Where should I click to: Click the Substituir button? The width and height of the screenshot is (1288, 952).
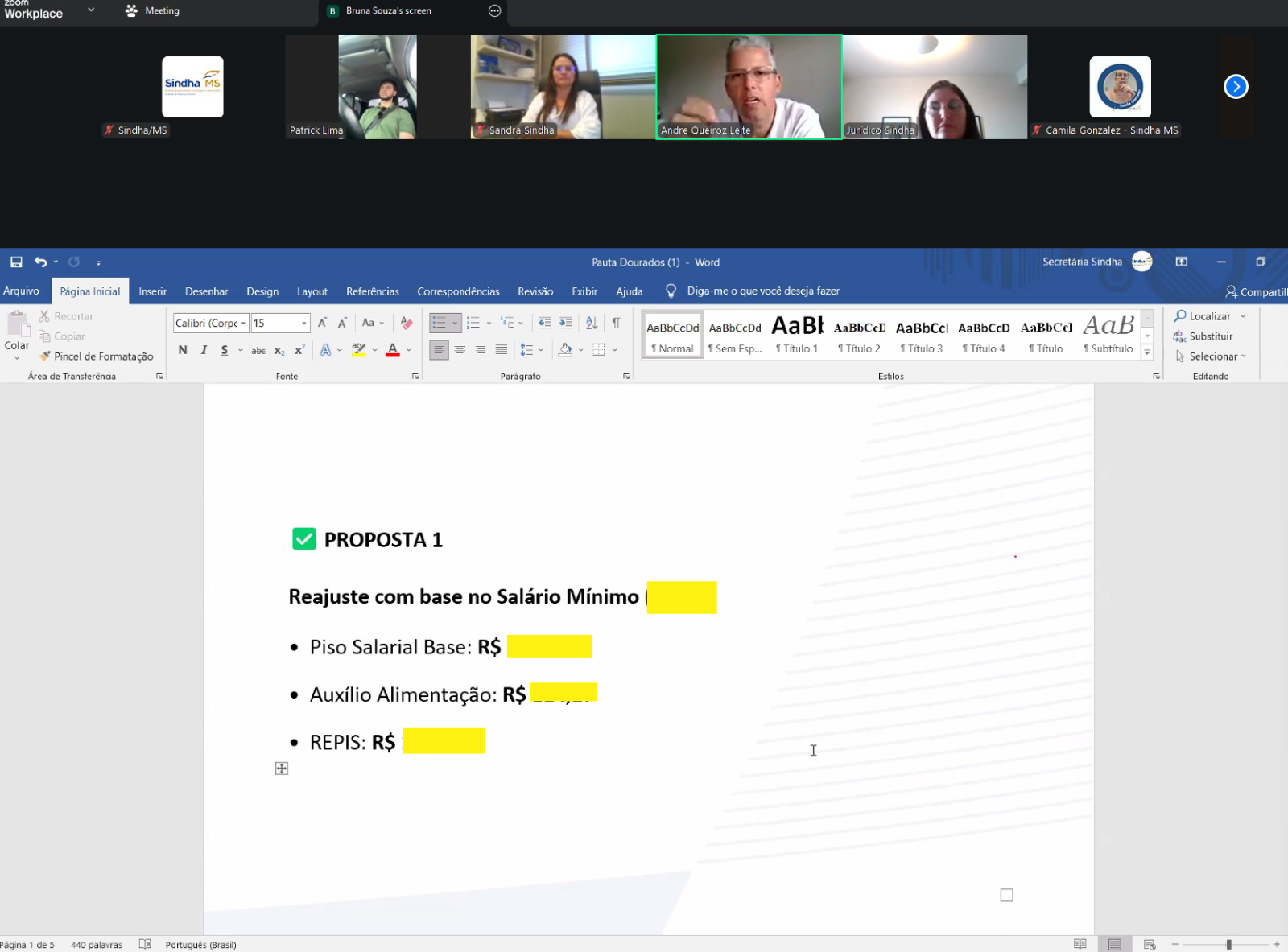(x=1203, y=336)
